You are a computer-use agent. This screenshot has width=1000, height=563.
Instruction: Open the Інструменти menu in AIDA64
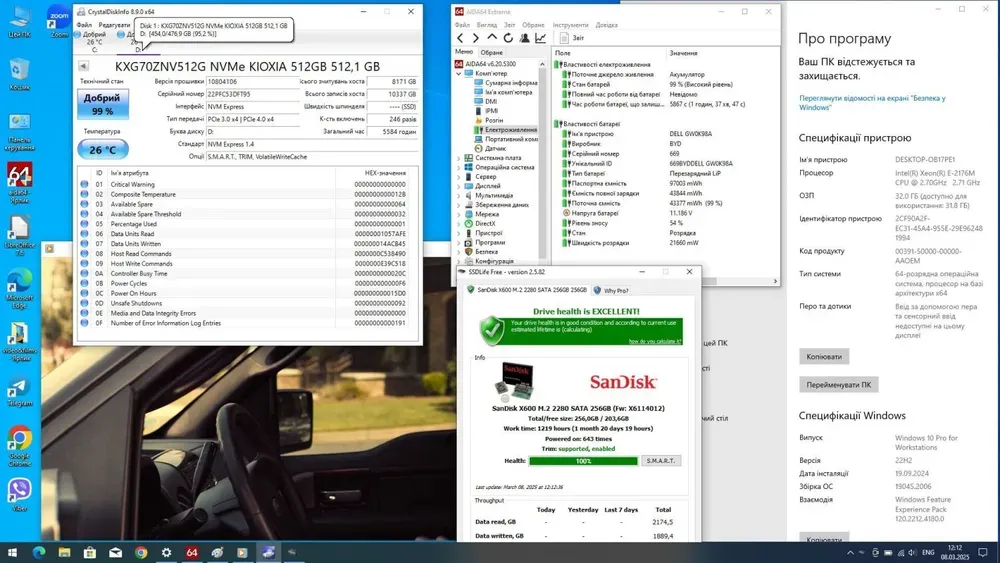tap(570, 25)
